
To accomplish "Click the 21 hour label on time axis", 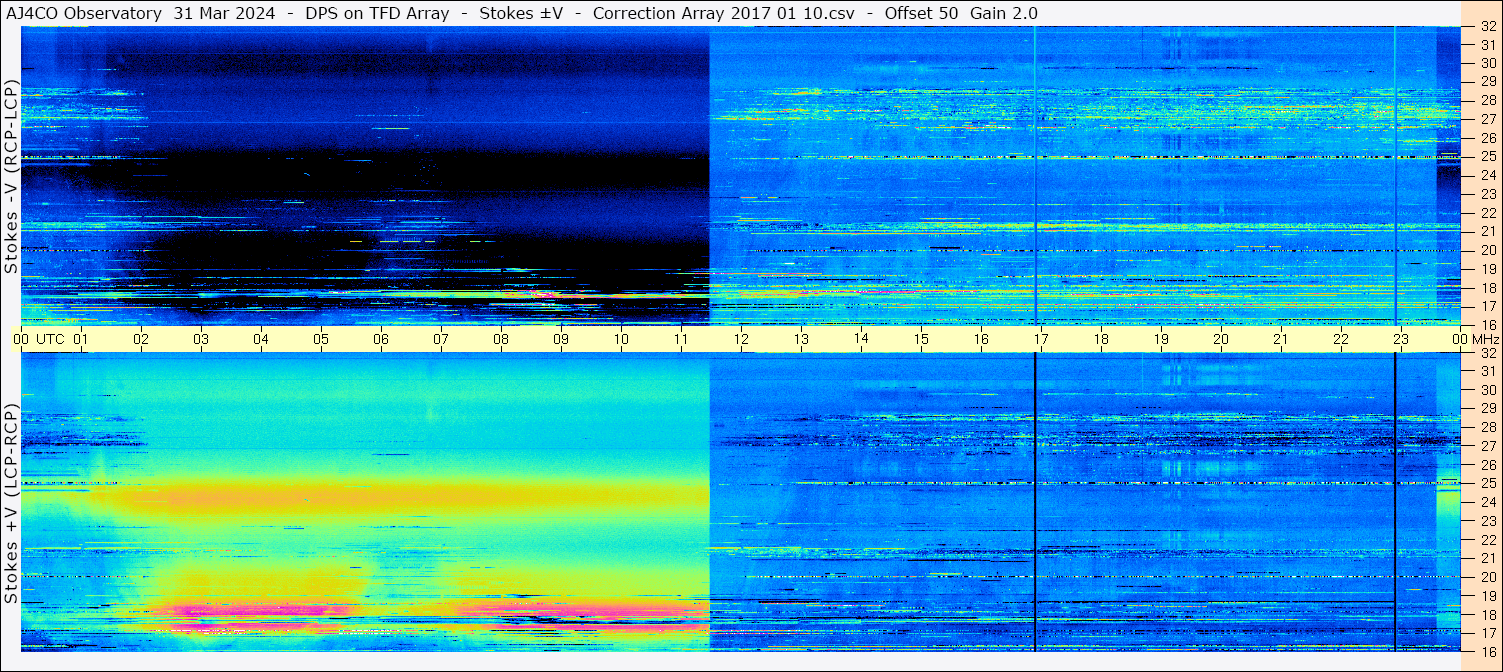I will [x=1281, y=339].
